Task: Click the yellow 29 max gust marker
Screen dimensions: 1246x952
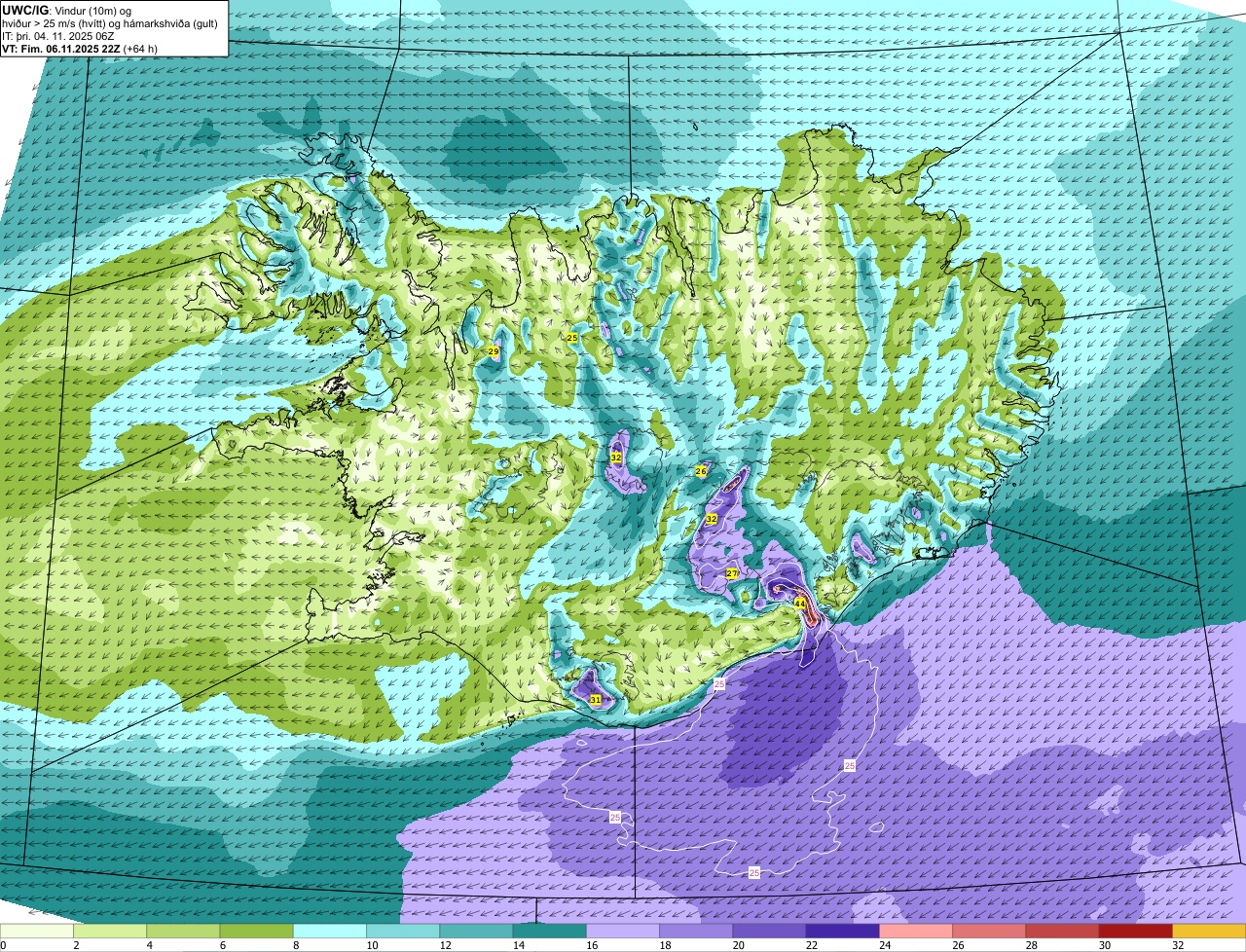Action: [x=493, y=351]
